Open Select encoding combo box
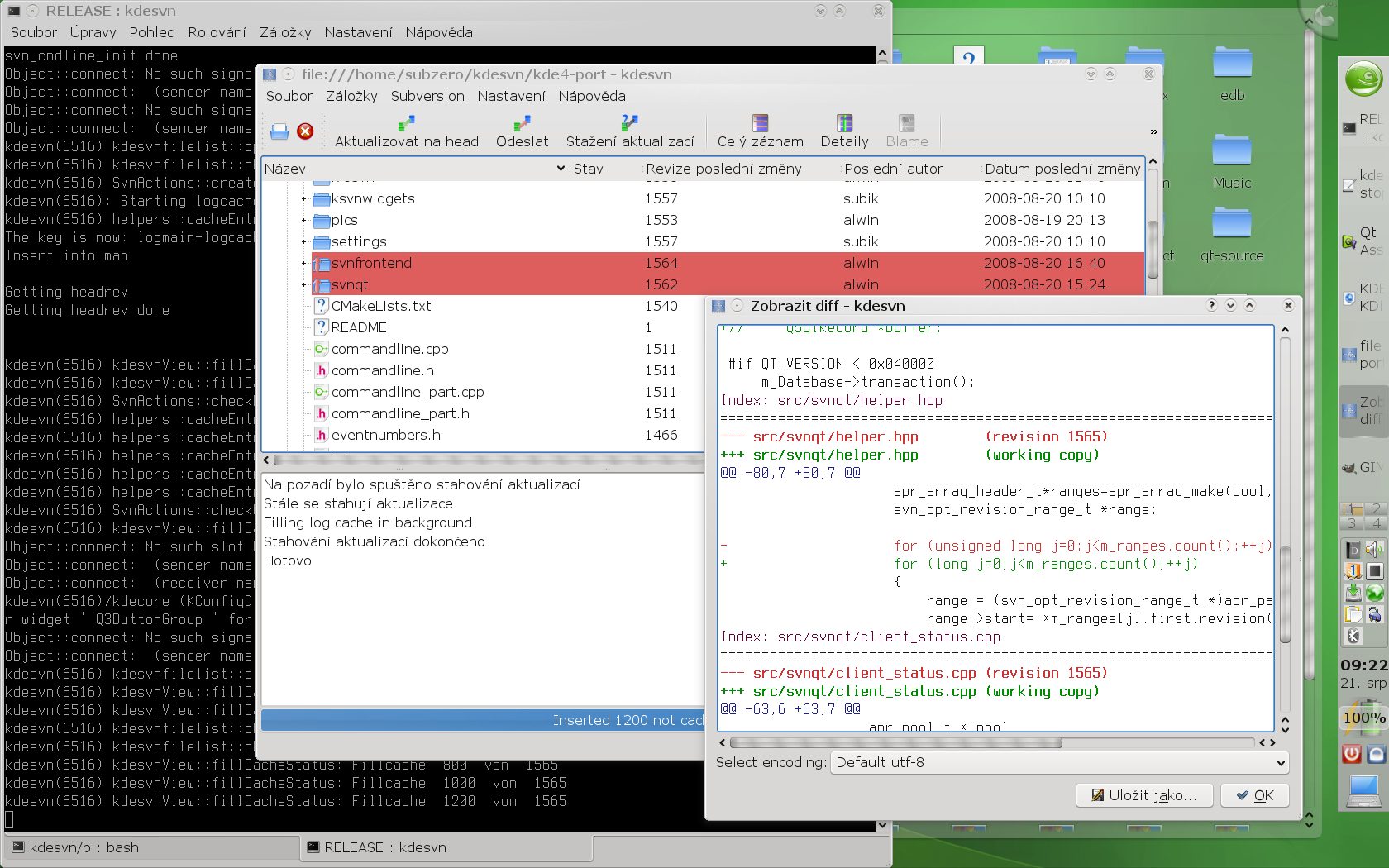1389x868 pixels. click(x=1060, y=762)
